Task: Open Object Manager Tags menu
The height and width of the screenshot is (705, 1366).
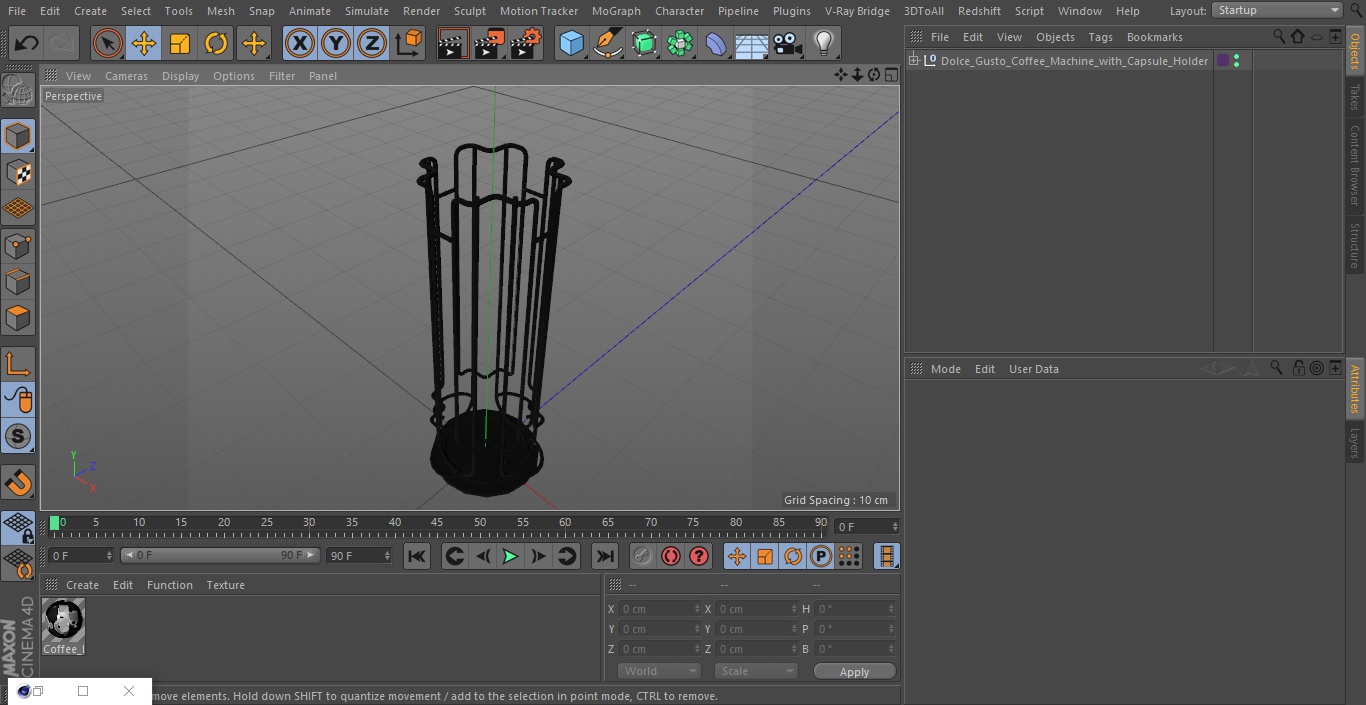Action: coord(1100,37)
